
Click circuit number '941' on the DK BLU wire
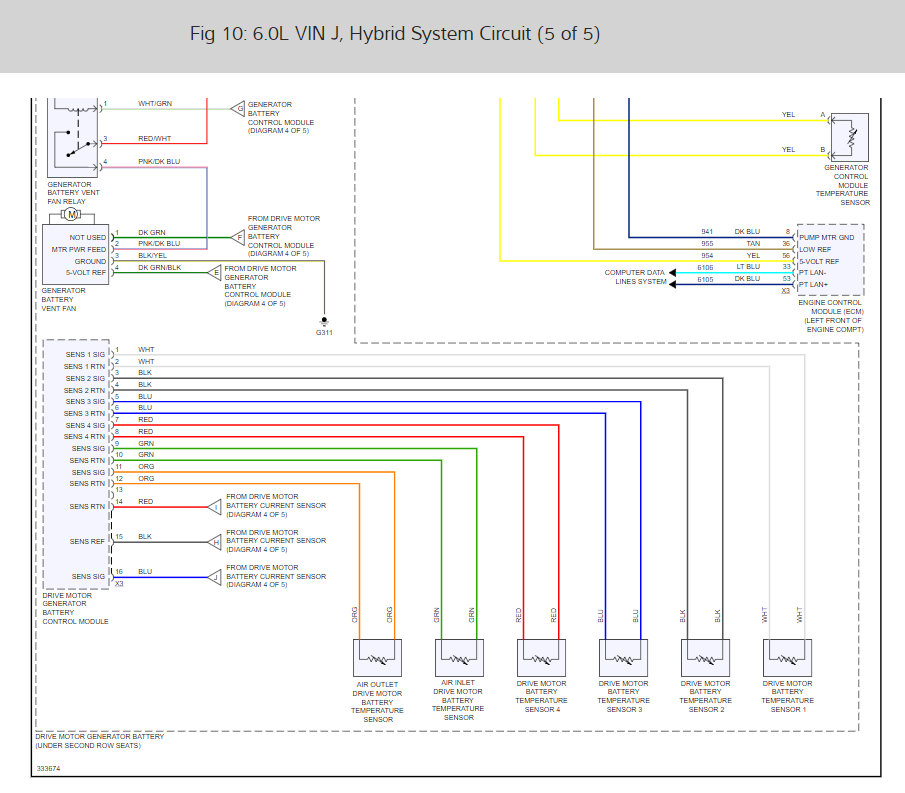point(707,232)
